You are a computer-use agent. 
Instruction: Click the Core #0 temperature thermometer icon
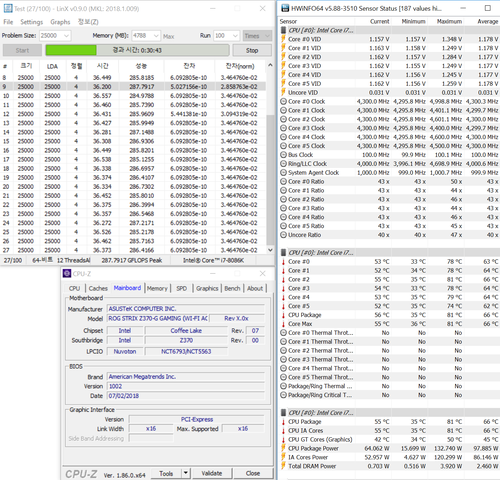click(x=283, y=262)
